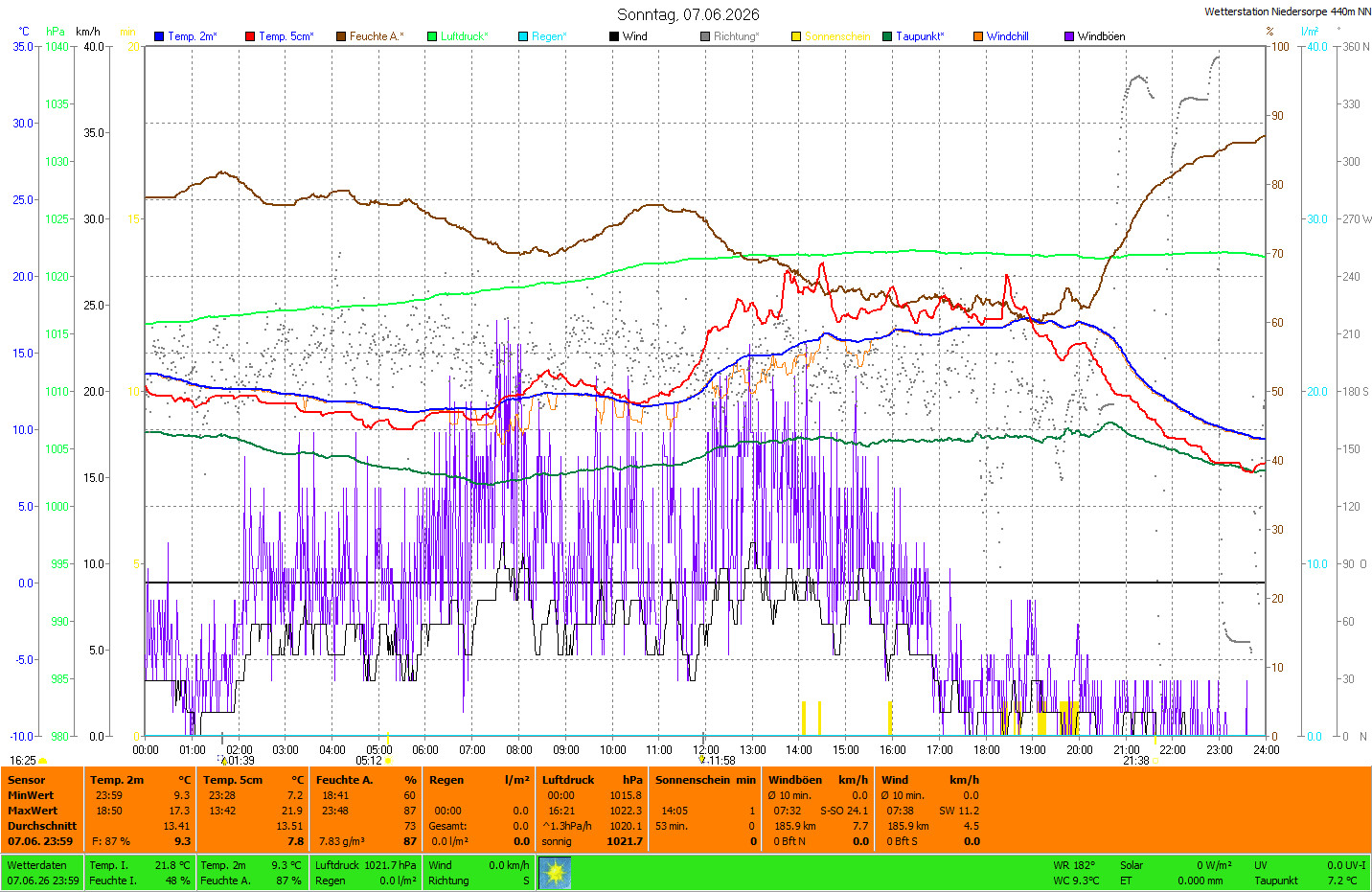
Task: Click the cyan Regen legend swatch
Action: click(x=523, y=36)
